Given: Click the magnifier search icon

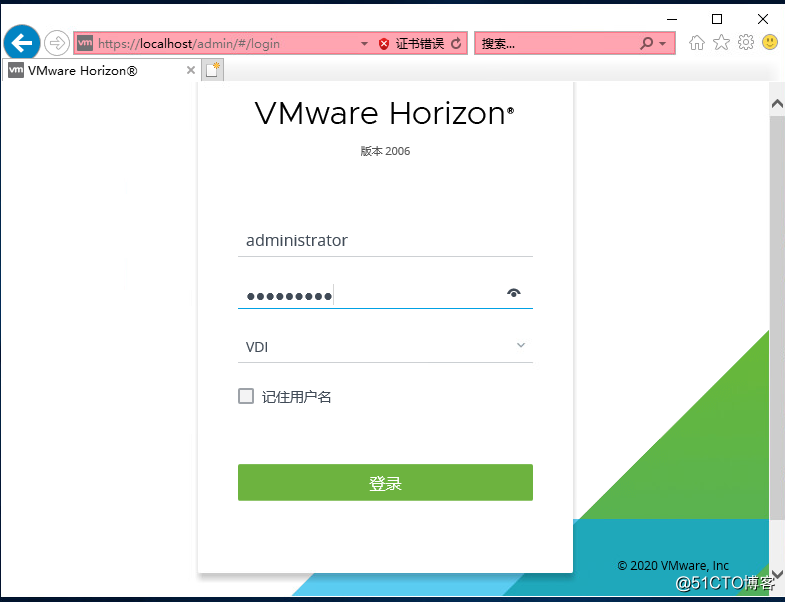Looking at the screenshot, I should (x=646, y=44).
